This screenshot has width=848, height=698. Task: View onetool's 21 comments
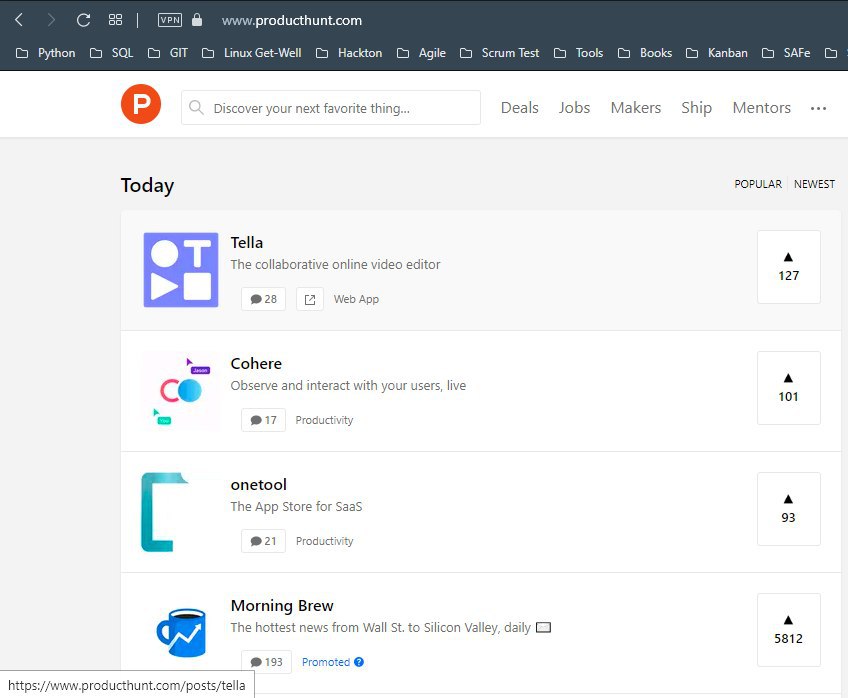pyautogui.click(x=263, y=541)
